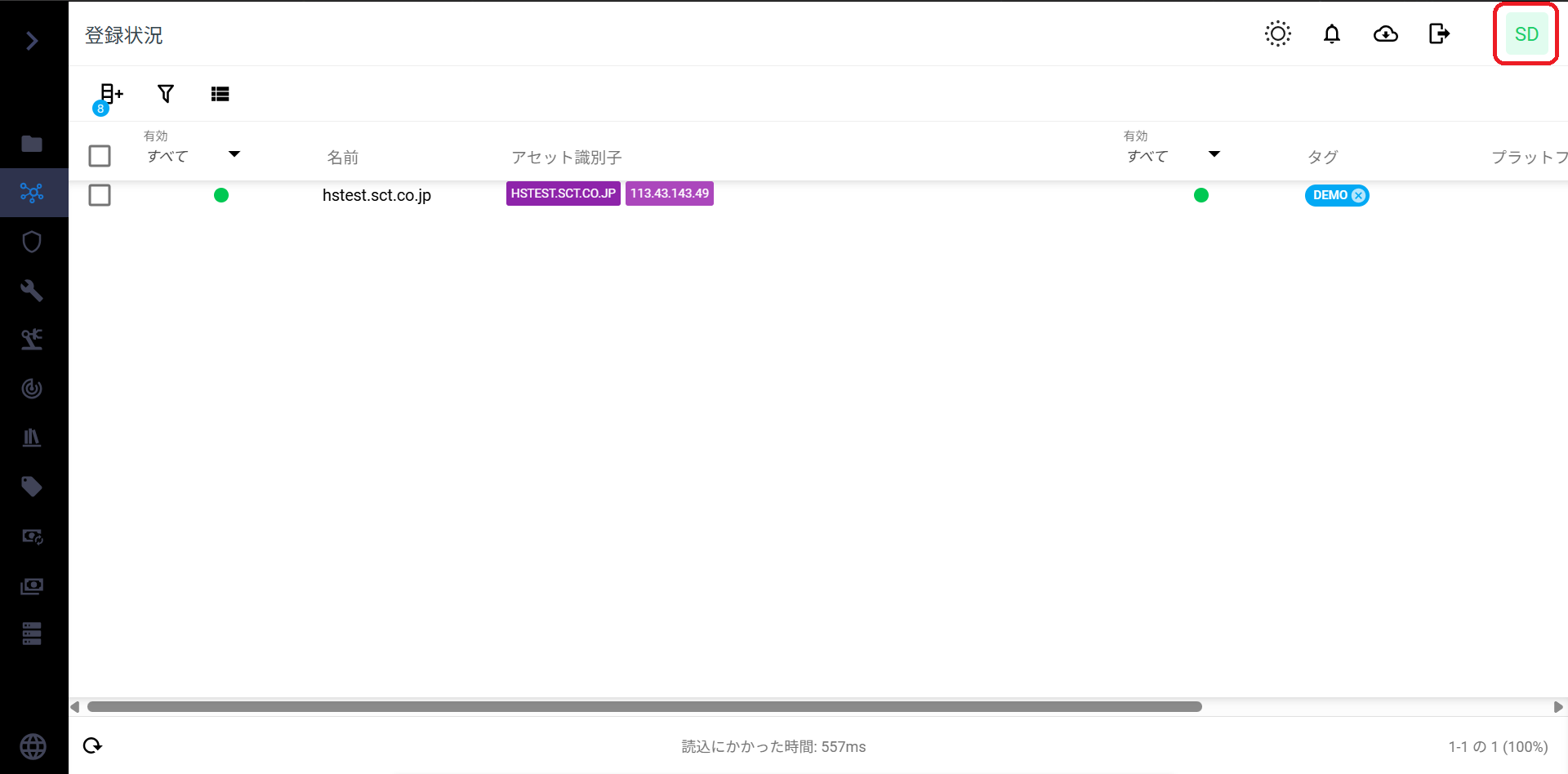Viewport: 1568px width, 774px height.
Task: Open the second 有効 filter dropdown near タグ
Action: click(x=1174, y=155)
